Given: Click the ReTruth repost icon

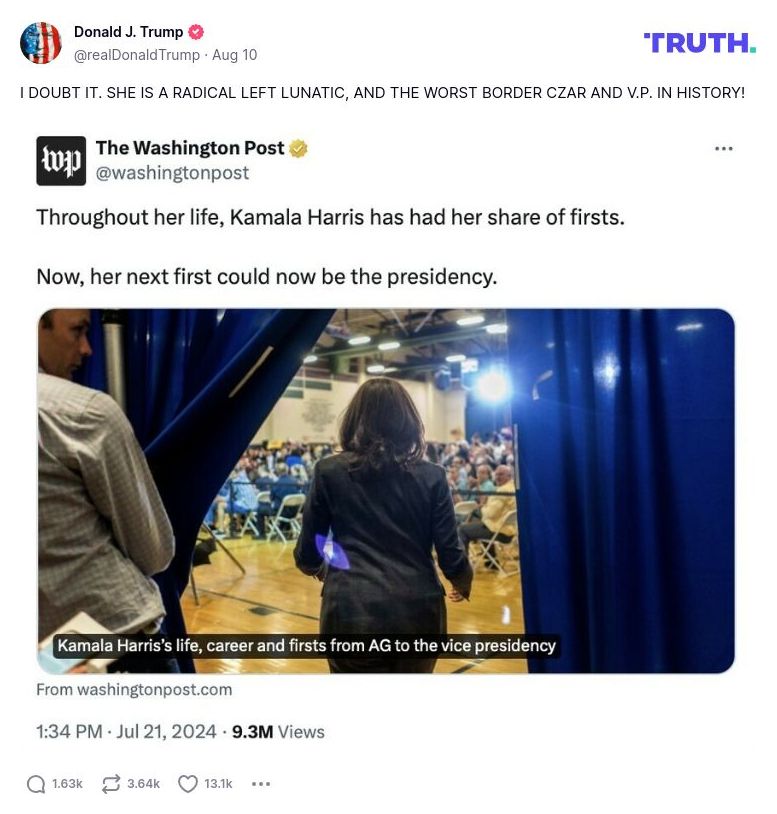Looking at the screenshot, I should click(110, 784).
